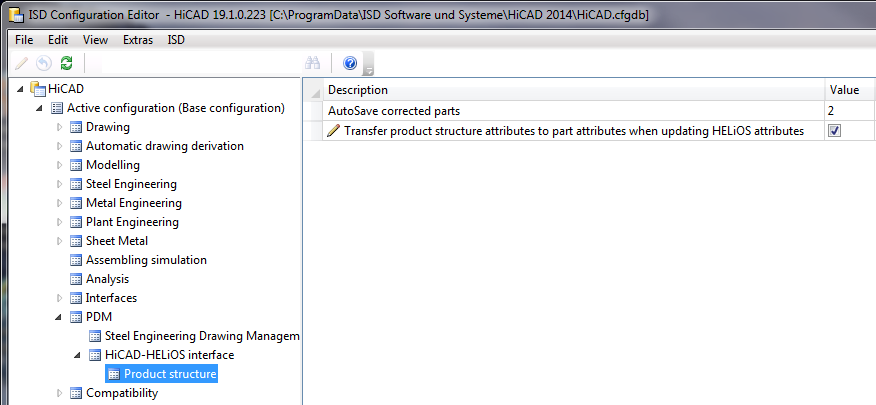This screenshot has width=876, height=405.
Task: Open the Extras menu
Action: (x=138, y=40)
